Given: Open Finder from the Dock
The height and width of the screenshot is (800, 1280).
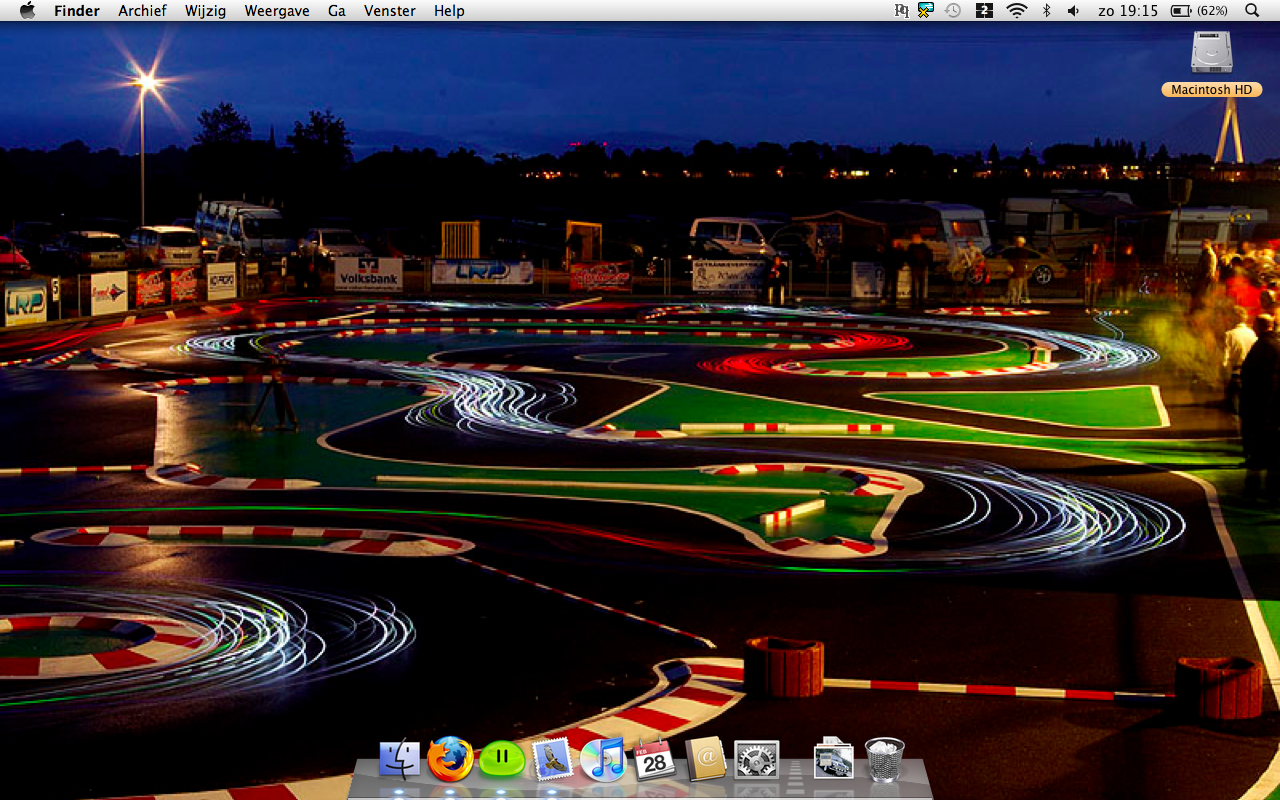Looking at the screenshot, I should (x=400, y=760).
